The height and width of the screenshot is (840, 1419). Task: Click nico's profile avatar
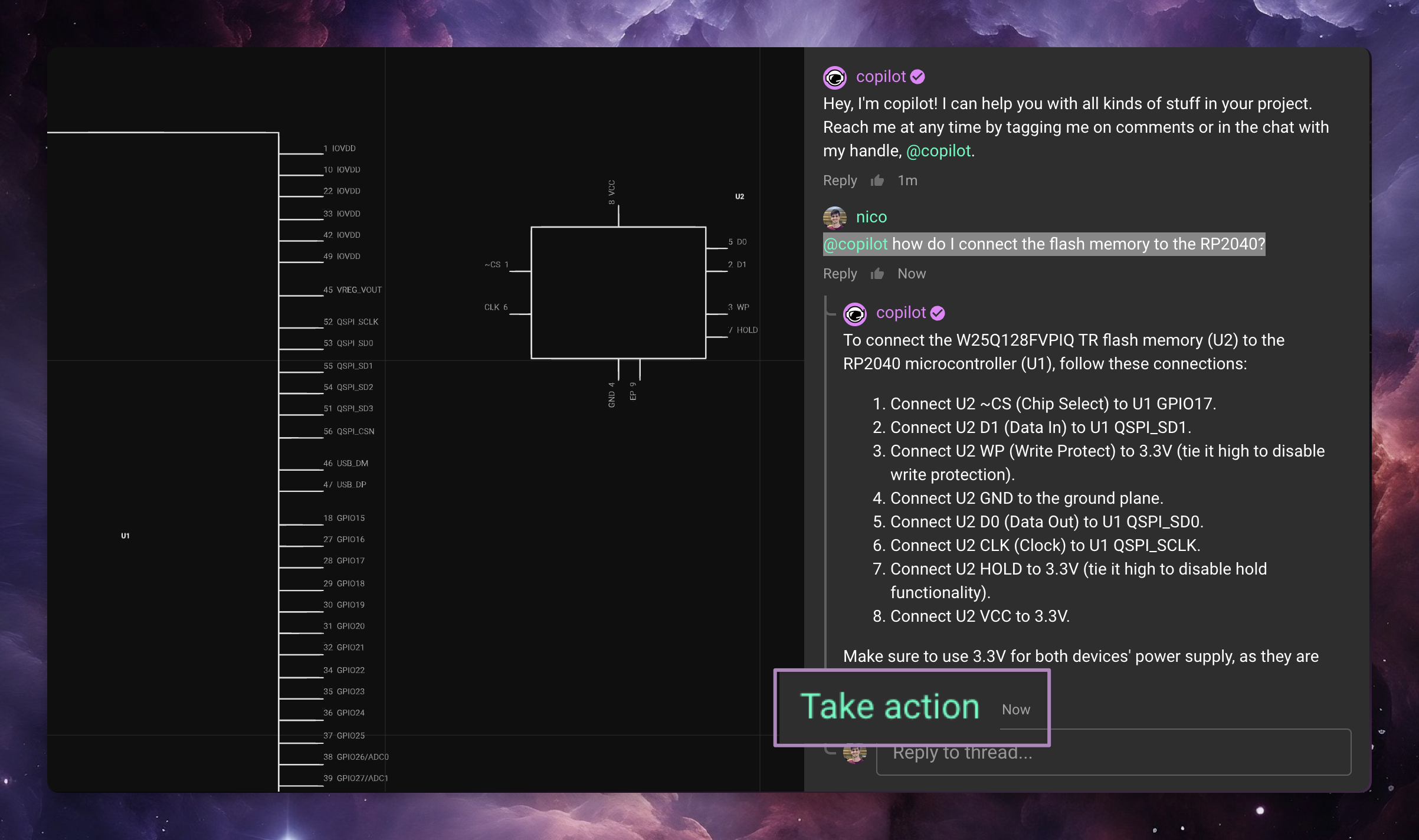[x=834, y=216]
